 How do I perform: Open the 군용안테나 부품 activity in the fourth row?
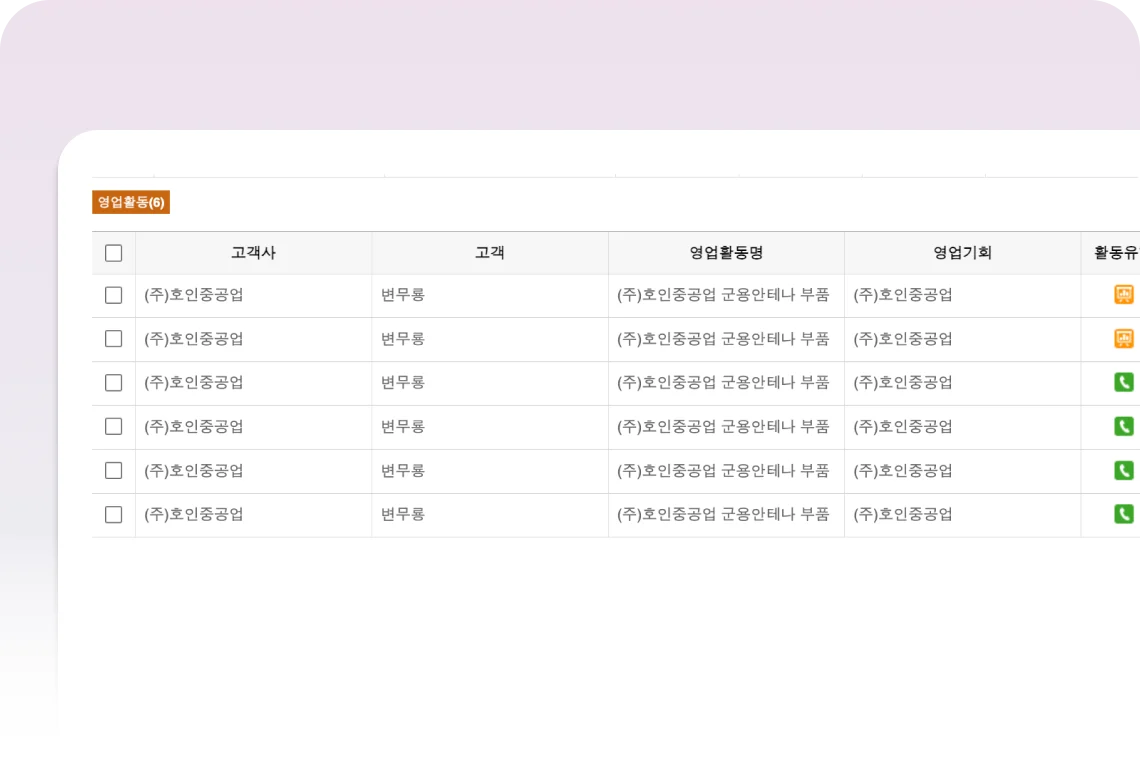pos(723,426)
